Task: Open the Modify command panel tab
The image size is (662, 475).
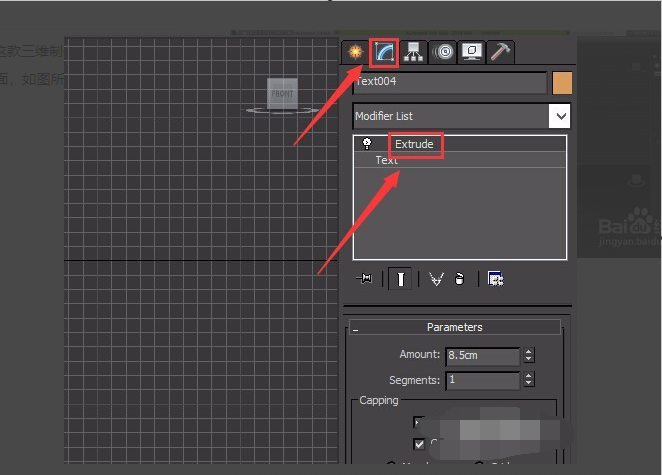Action: coord(384,52)
